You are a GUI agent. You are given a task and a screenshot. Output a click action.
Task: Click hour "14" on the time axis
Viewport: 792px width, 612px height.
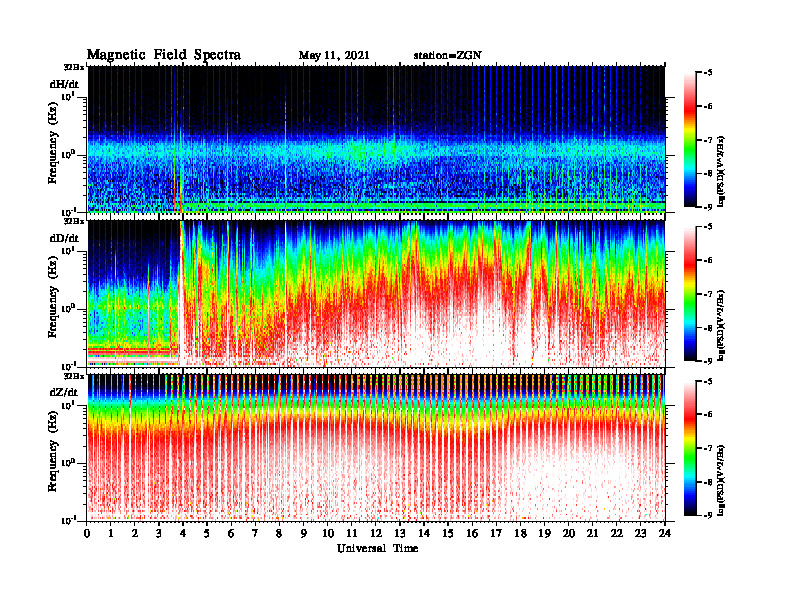[x=424, y=534]
